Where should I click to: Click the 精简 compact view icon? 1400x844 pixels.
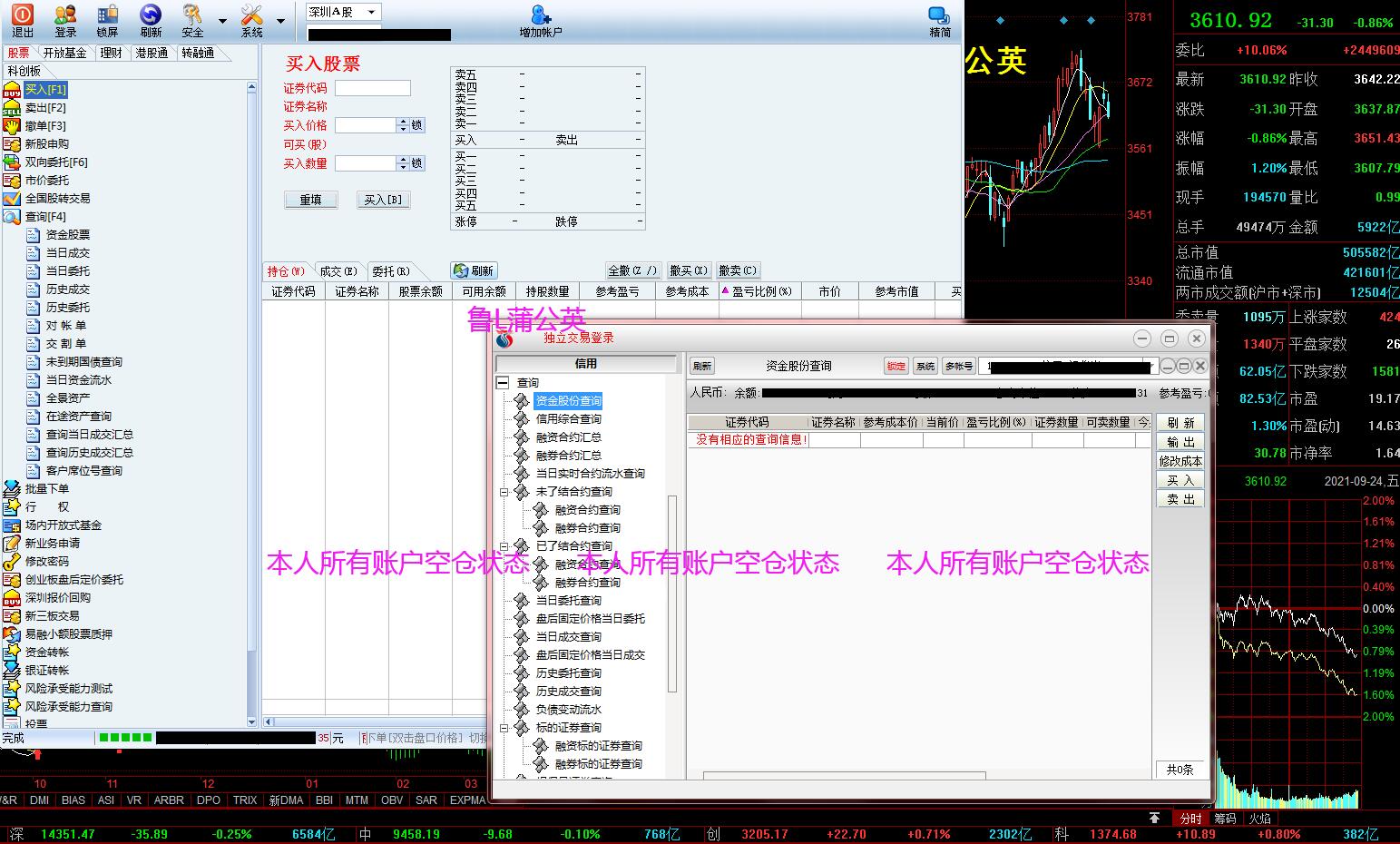(939, 15)
